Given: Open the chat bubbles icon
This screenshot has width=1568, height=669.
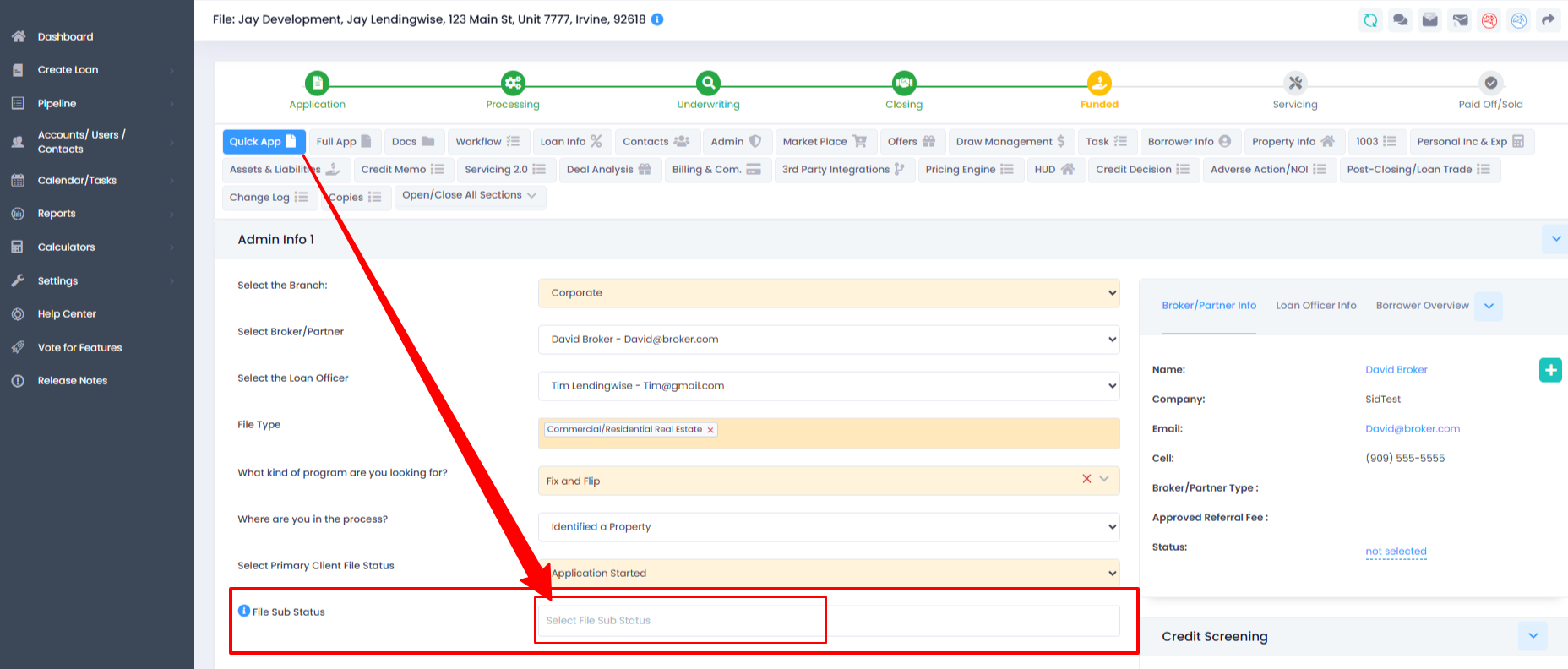Looking at the screenshot, I should (x=1400, y=20).
